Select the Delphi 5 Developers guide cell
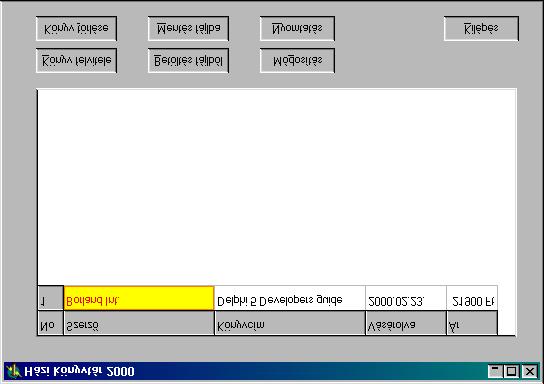 point(290,298)
